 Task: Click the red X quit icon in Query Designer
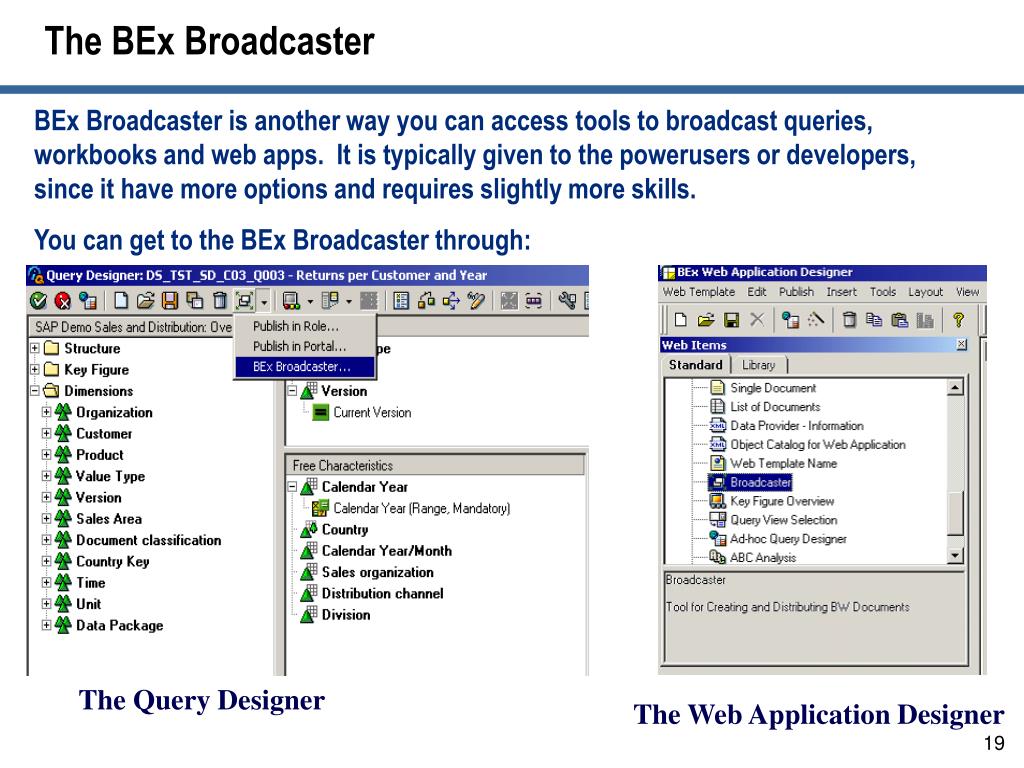pos(63,300)
